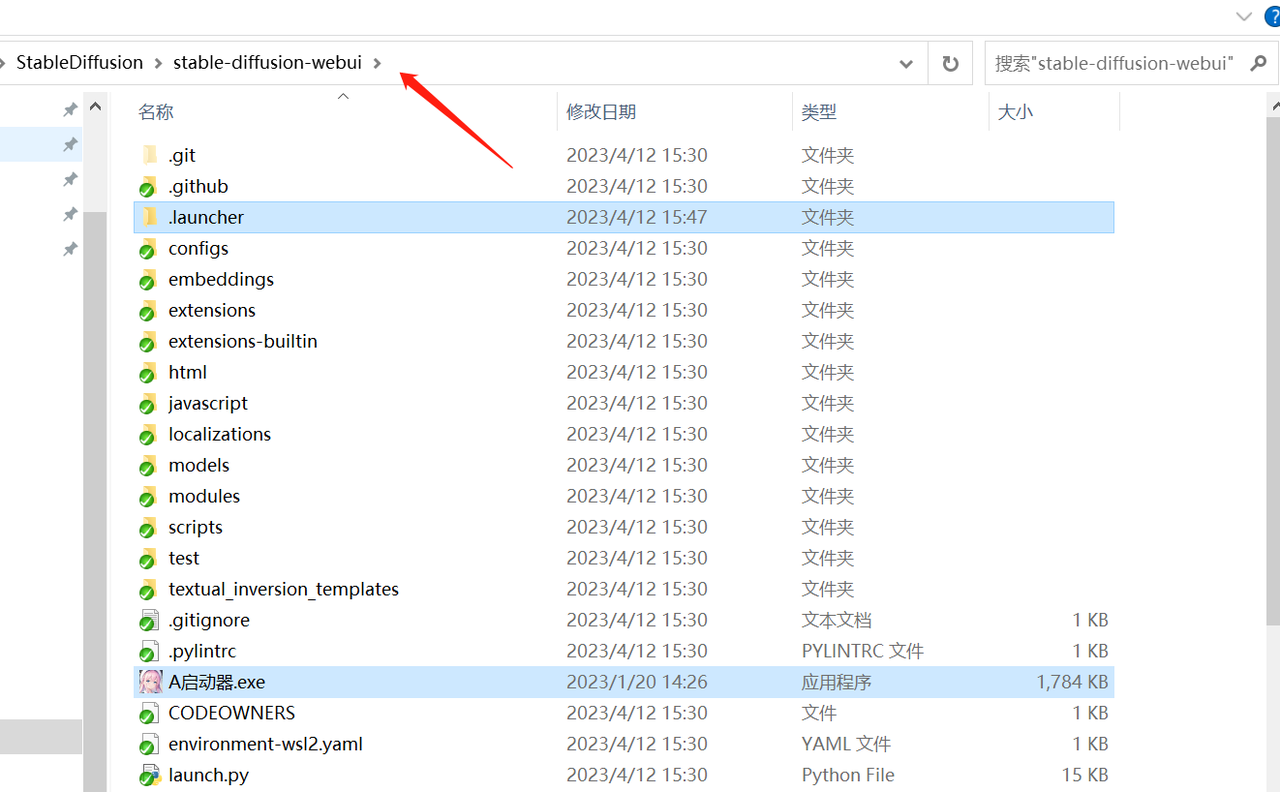The image size is (1280, 792).
Task: Click the .gitignore file icon
Action: click(149, 620)
